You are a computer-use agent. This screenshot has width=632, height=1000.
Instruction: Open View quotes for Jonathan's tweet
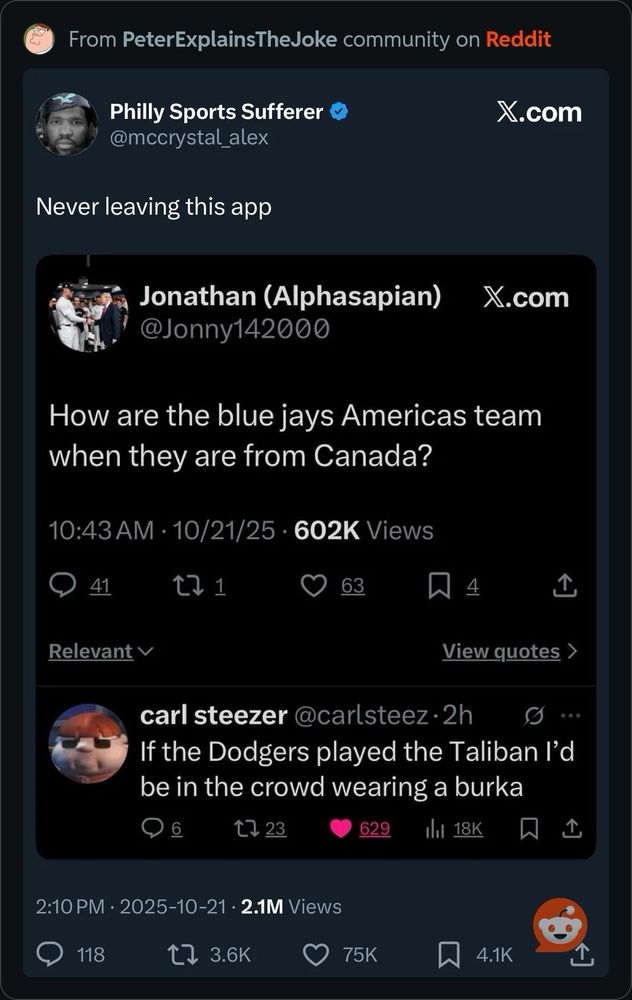click(510, 651)
